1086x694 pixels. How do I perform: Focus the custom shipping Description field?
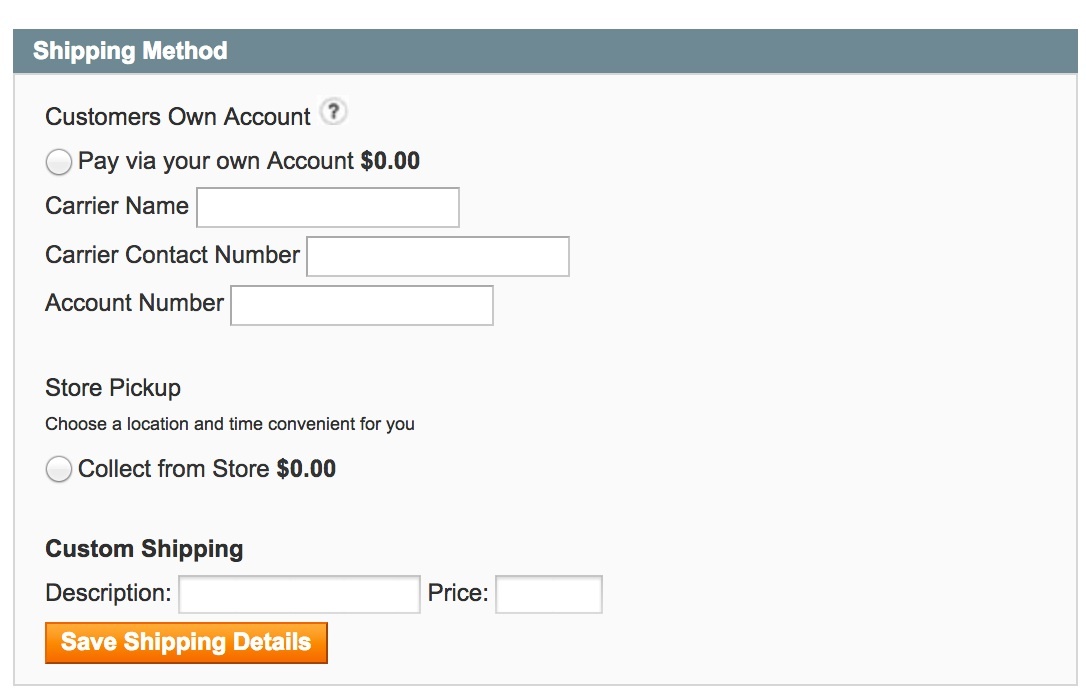pyautogui.click(x=299, y=594)
